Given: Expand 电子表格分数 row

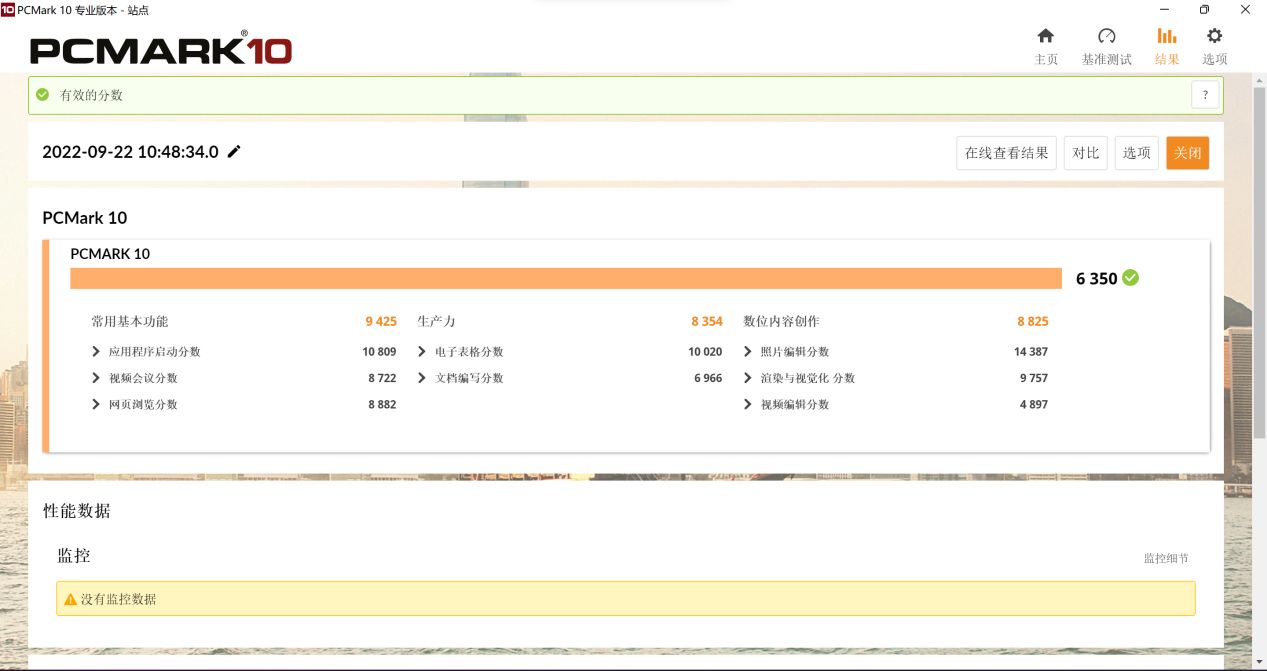Looking at the screenshot, I should point(422,352).
